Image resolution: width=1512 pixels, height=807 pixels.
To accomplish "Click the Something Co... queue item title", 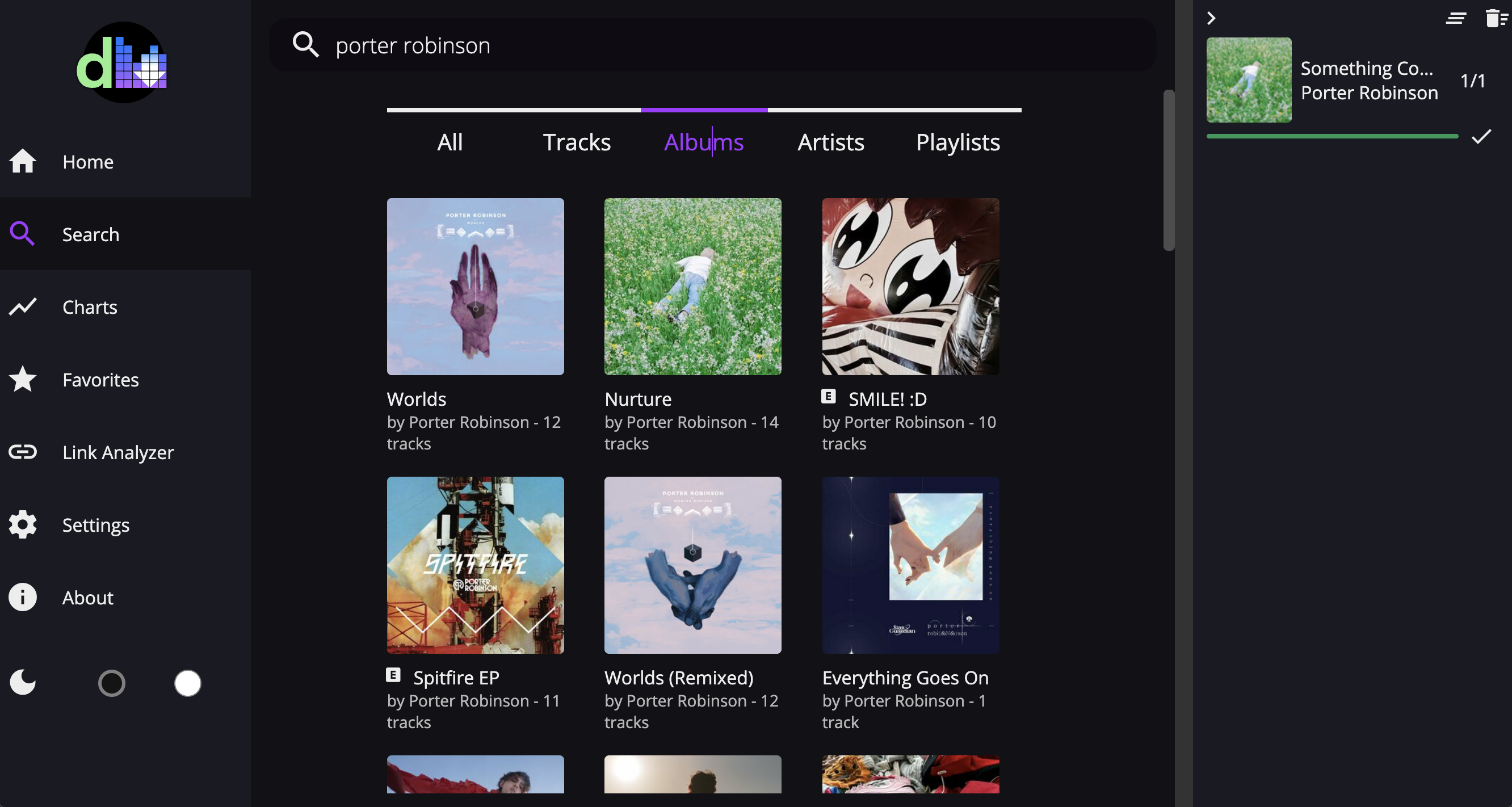I will click(1367, 68).
